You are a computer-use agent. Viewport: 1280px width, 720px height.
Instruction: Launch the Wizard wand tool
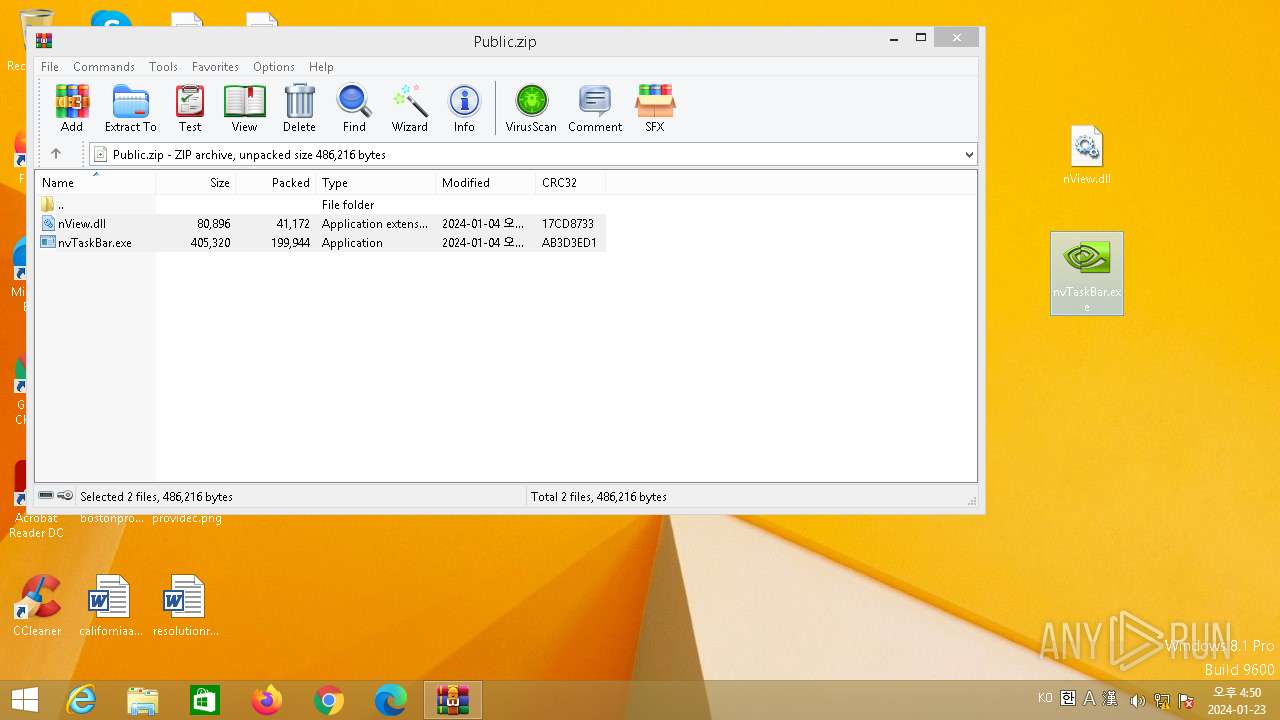(409, 108)
